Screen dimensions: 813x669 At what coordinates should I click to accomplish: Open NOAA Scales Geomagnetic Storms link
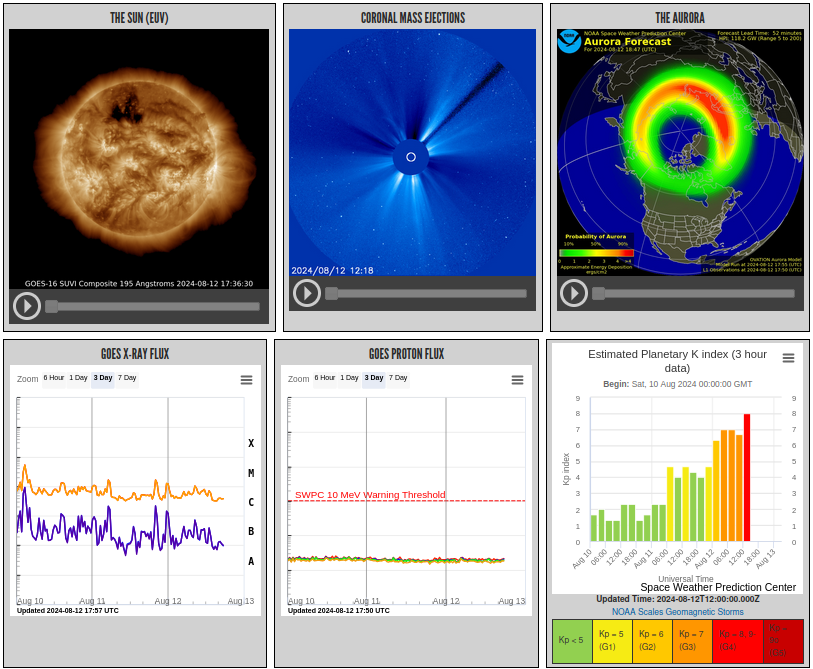point(677,611)
